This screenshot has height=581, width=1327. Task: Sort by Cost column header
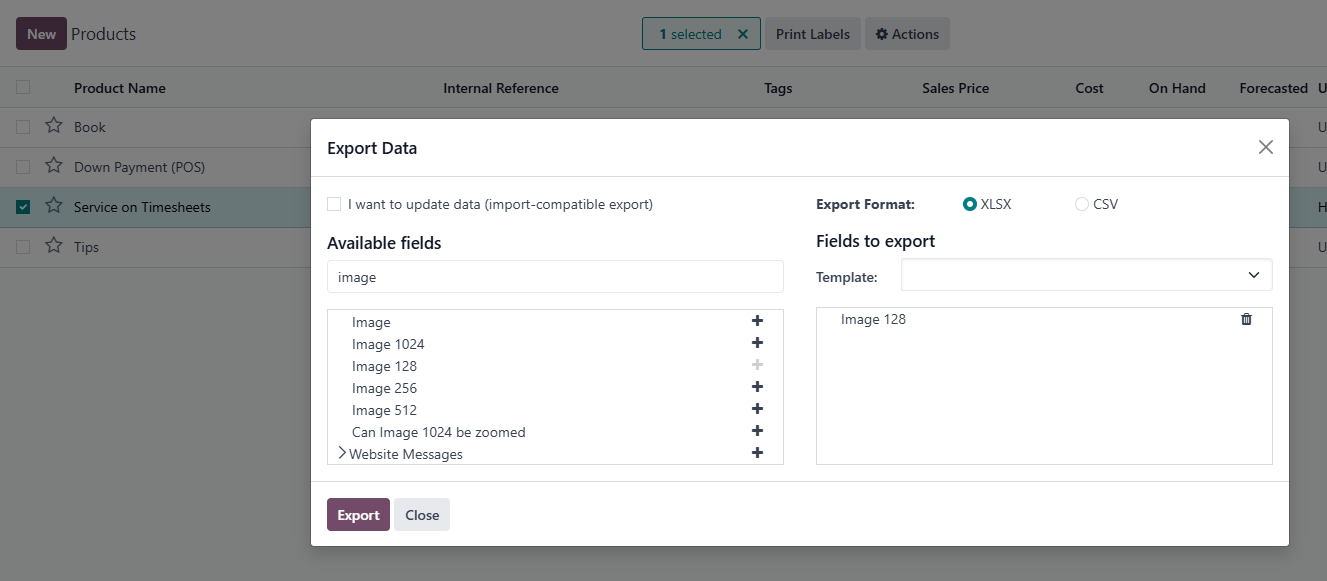(x=1089, y=88)
